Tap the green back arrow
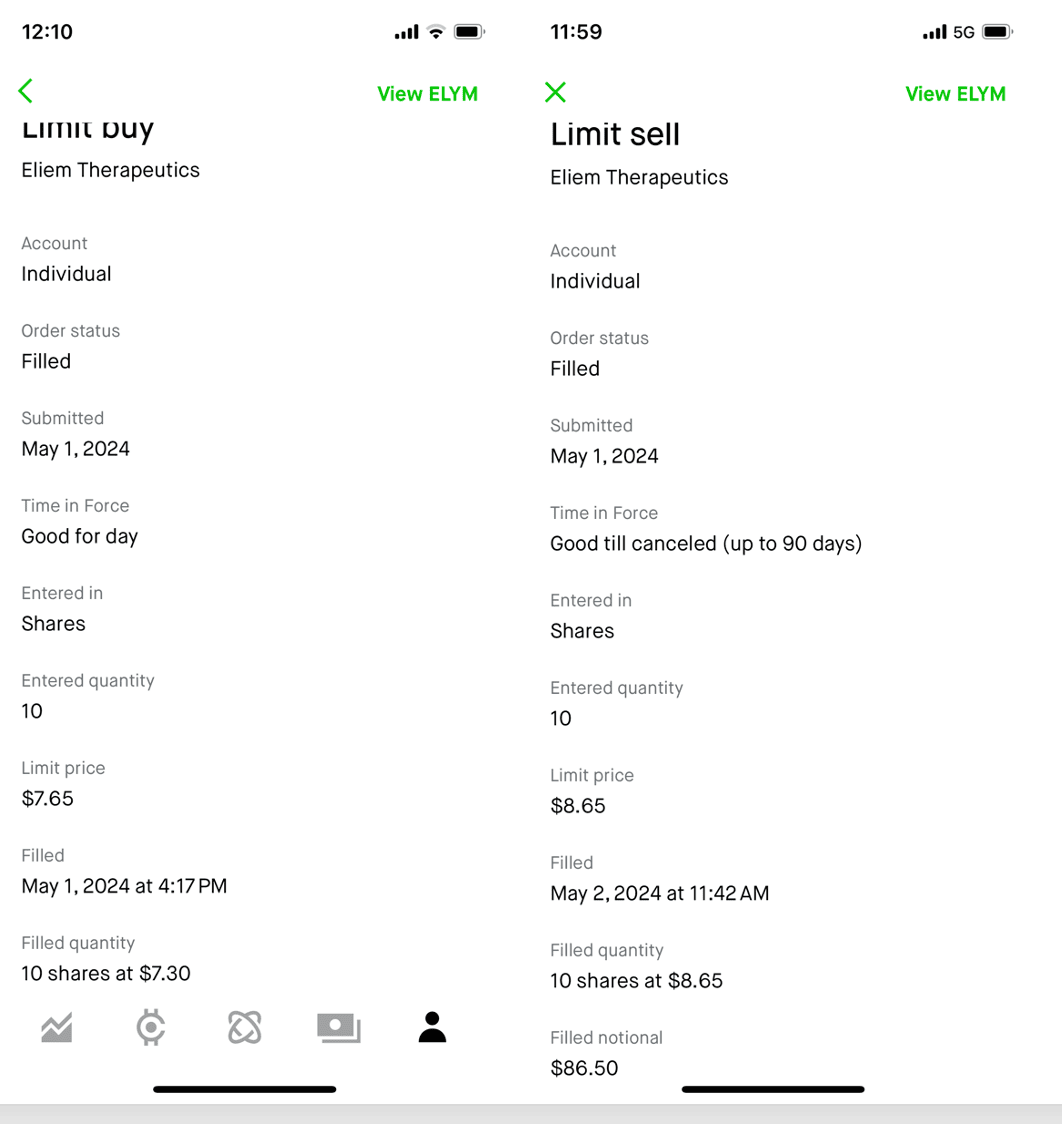The width and height of the screenshot is (1062, 1124). [x=26, y=91]
